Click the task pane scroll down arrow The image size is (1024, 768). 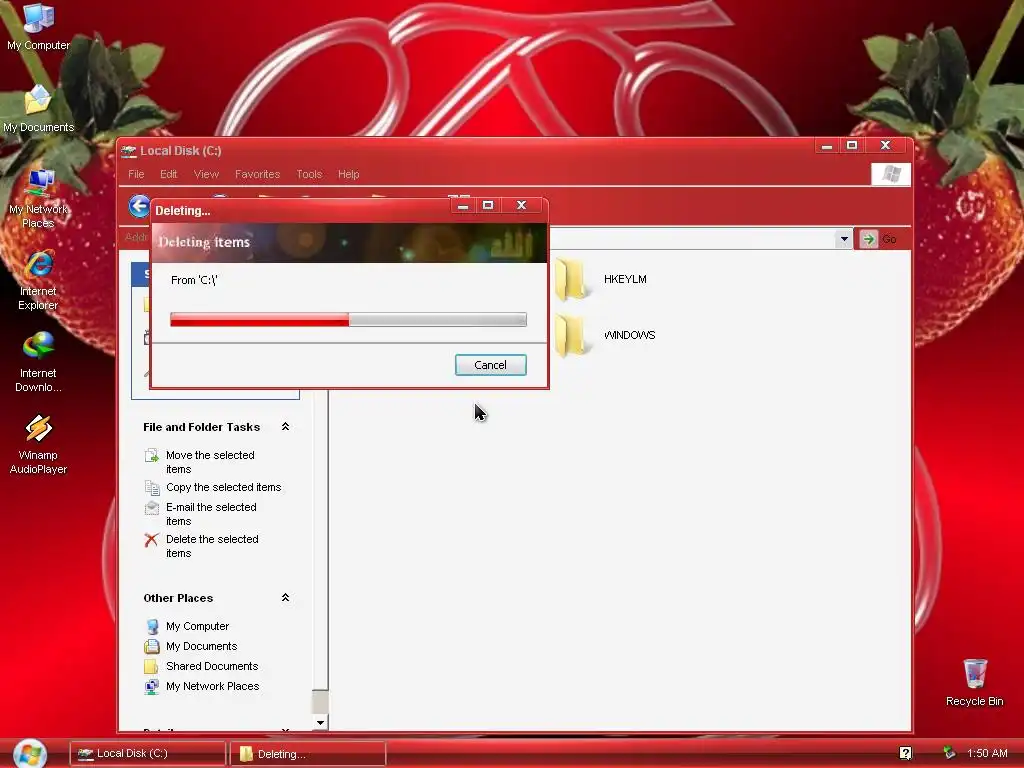coord(320,722)
